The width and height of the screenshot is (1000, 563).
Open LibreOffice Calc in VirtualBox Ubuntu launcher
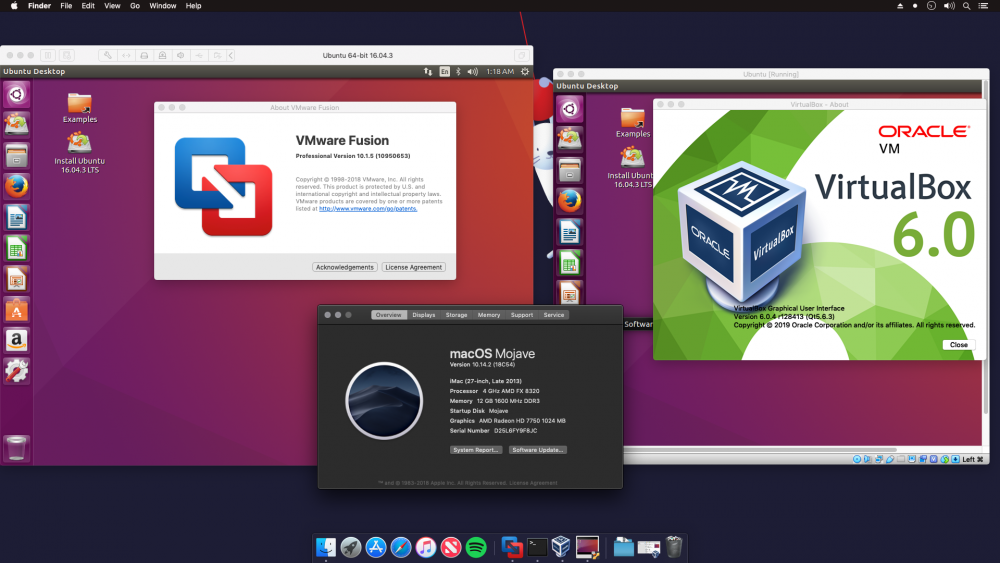[x=570, y=263]
